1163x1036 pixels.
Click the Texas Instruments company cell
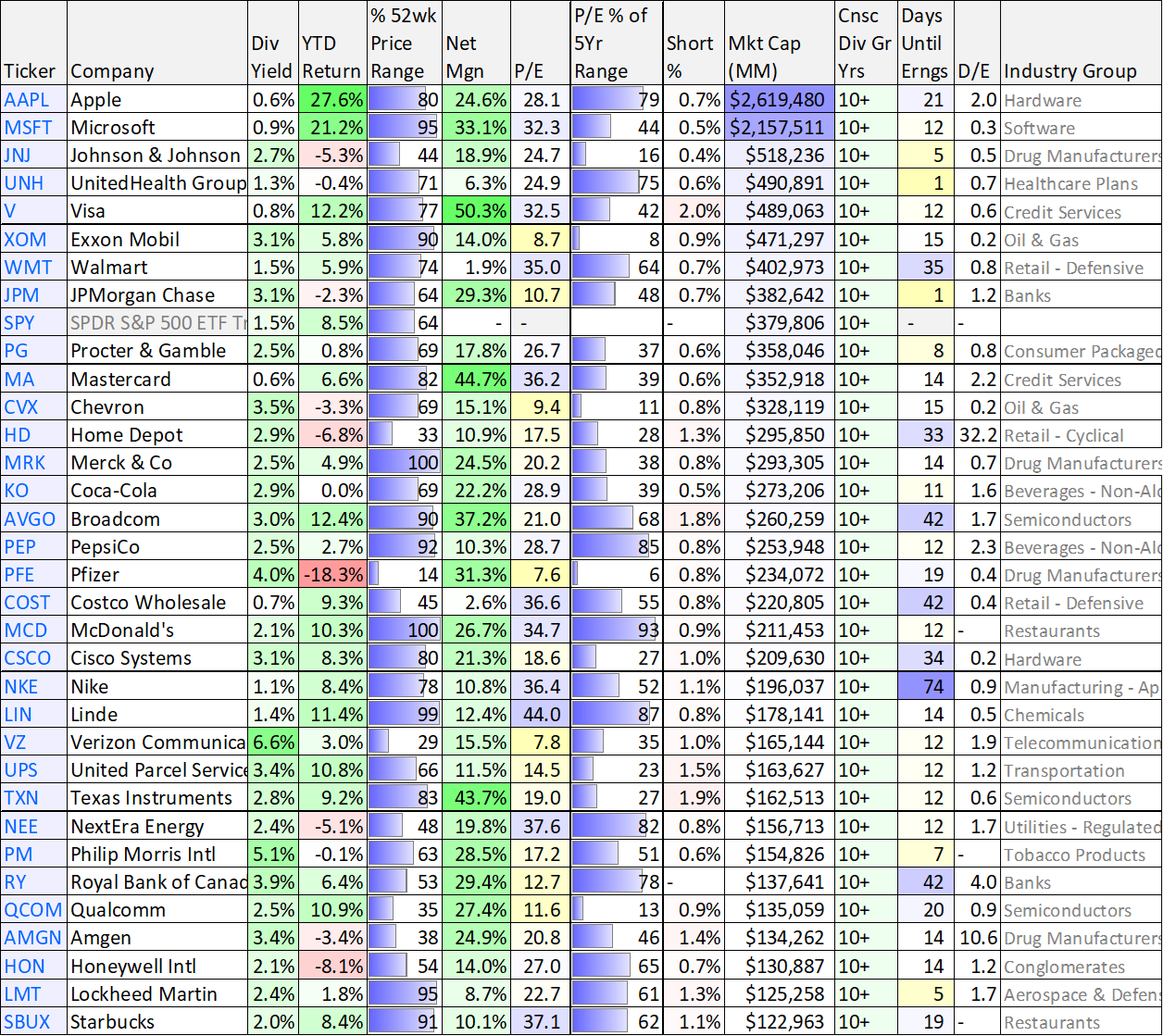click(x=156, y=797)
